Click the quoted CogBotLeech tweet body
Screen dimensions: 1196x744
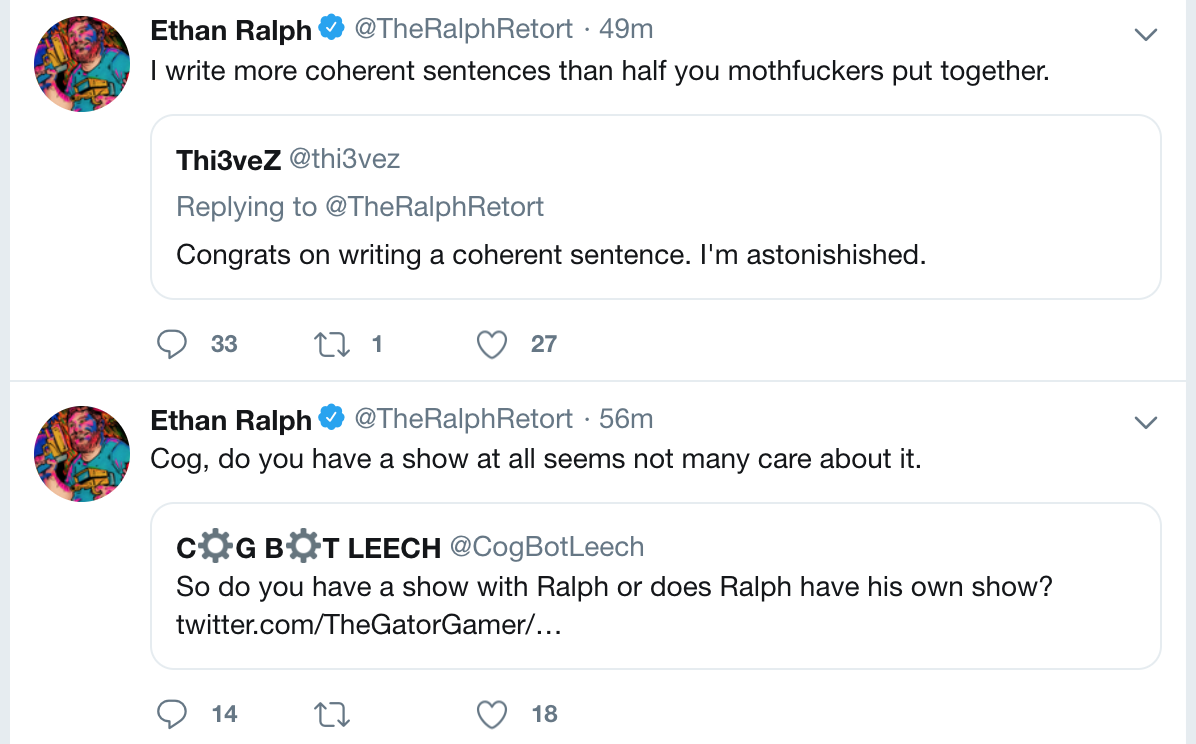tap(613, 587)
